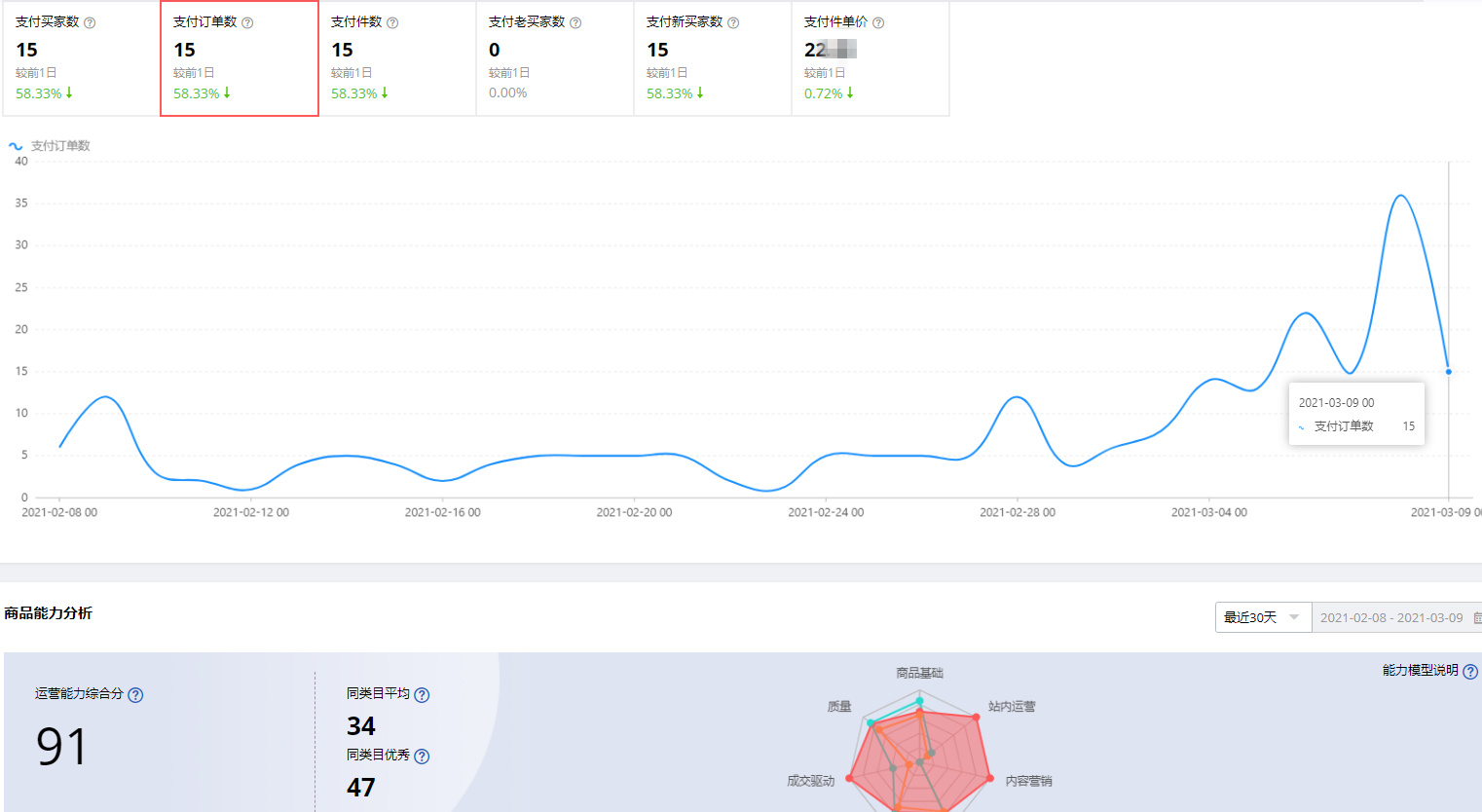Viewport: 1482px width, 812px height.
Task: Click help icon beside 同类目优秀
Action: coord(422,757)
